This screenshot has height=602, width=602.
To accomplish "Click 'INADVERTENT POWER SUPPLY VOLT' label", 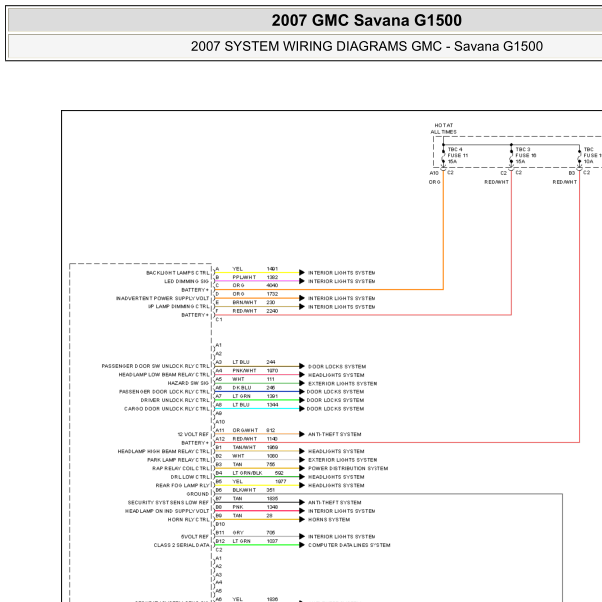I will [162, 298].
